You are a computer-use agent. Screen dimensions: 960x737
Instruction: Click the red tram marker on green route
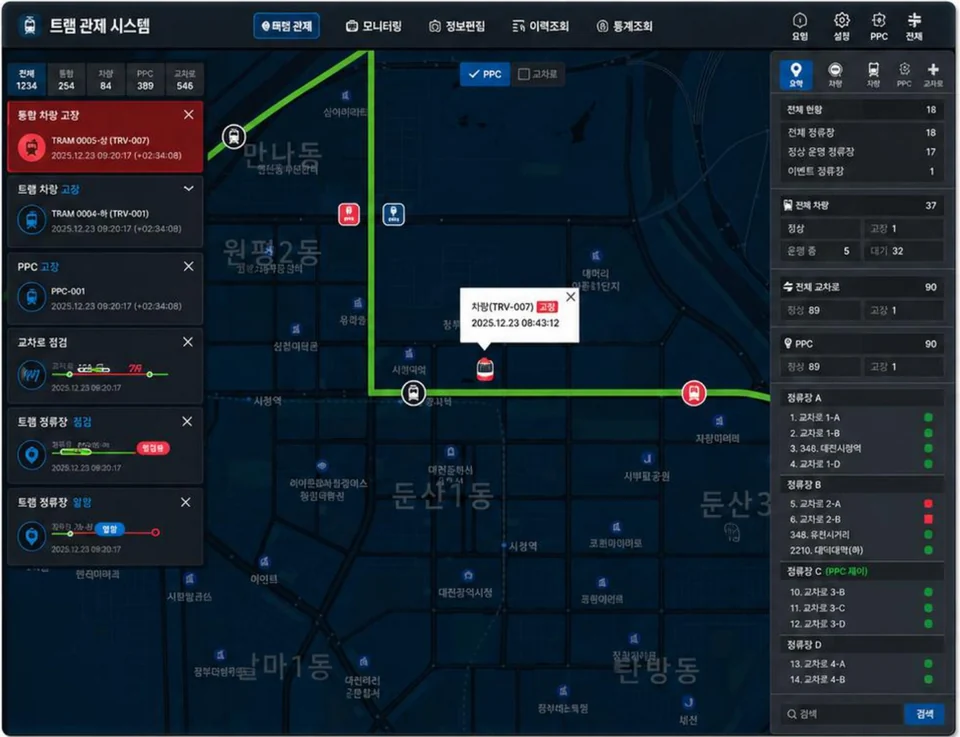tap(694, 393)
